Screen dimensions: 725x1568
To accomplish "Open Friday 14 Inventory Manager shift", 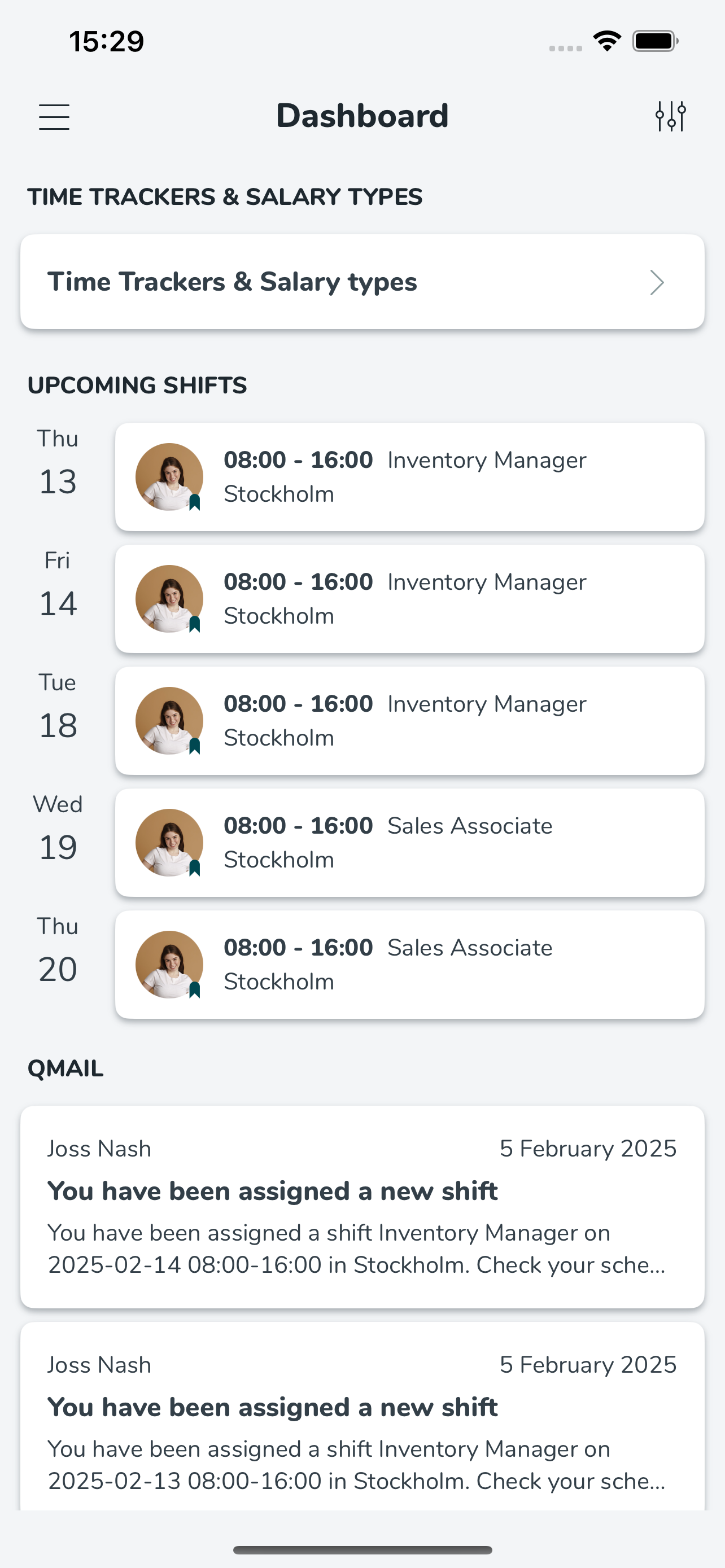I will click(410, 598).
